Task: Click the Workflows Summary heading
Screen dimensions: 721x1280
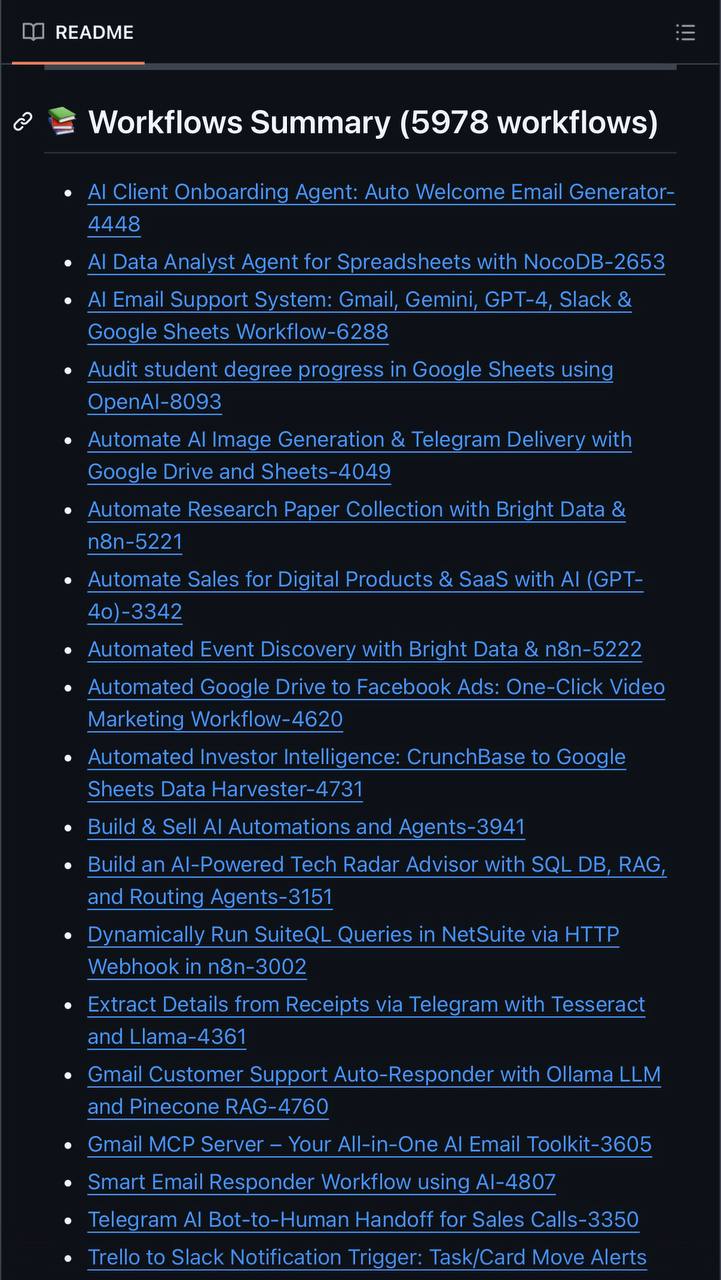Action: tap(372, 122)
